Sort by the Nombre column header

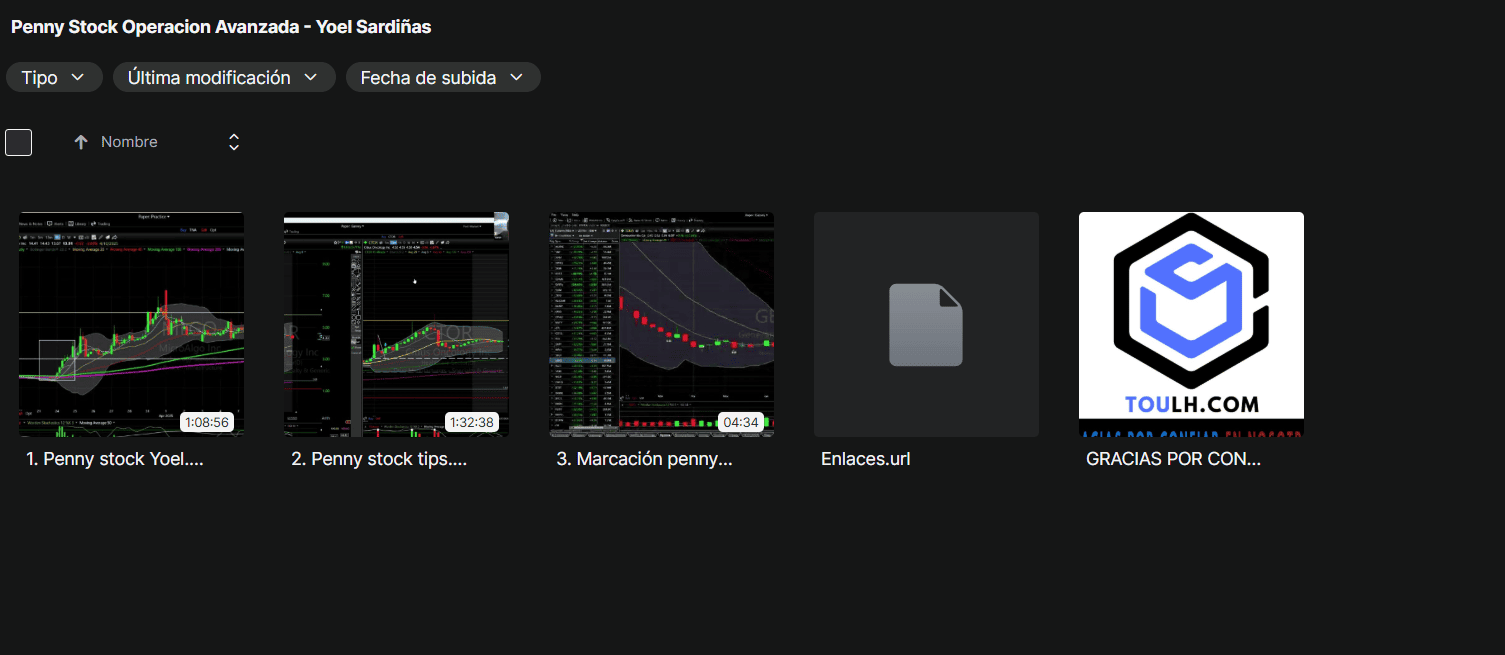coord(129,142)
